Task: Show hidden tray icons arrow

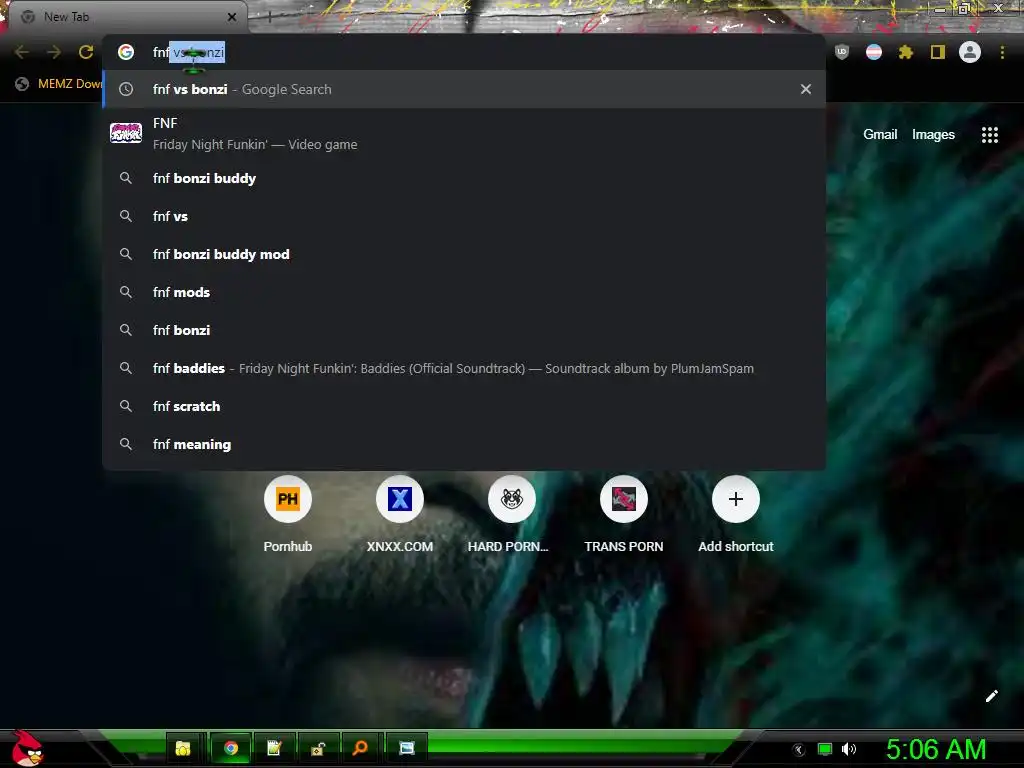Action: tap(799, 750)
